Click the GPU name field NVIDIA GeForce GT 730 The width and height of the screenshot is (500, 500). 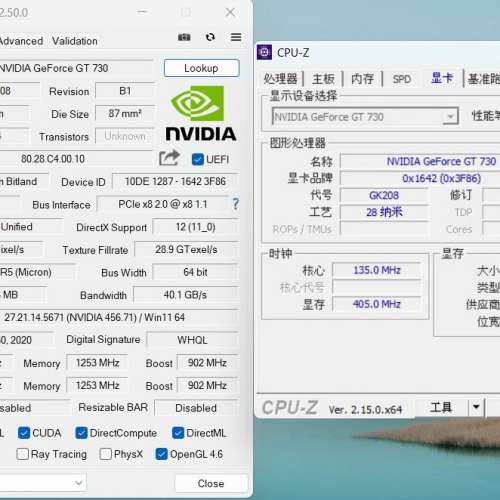point(76,68)
